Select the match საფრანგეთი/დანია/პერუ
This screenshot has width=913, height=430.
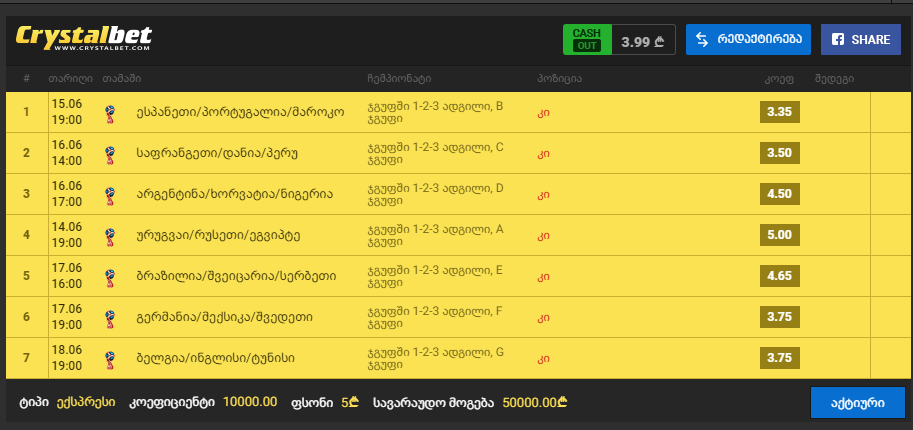pos(217,153)
